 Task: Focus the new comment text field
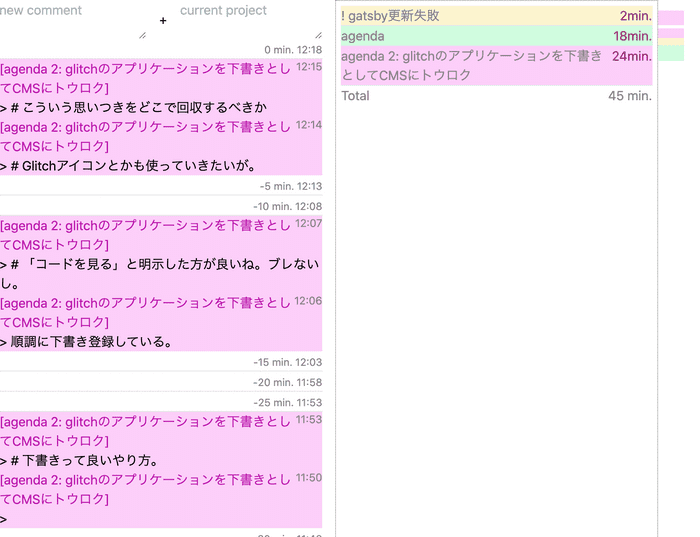[x=70, y=18]
